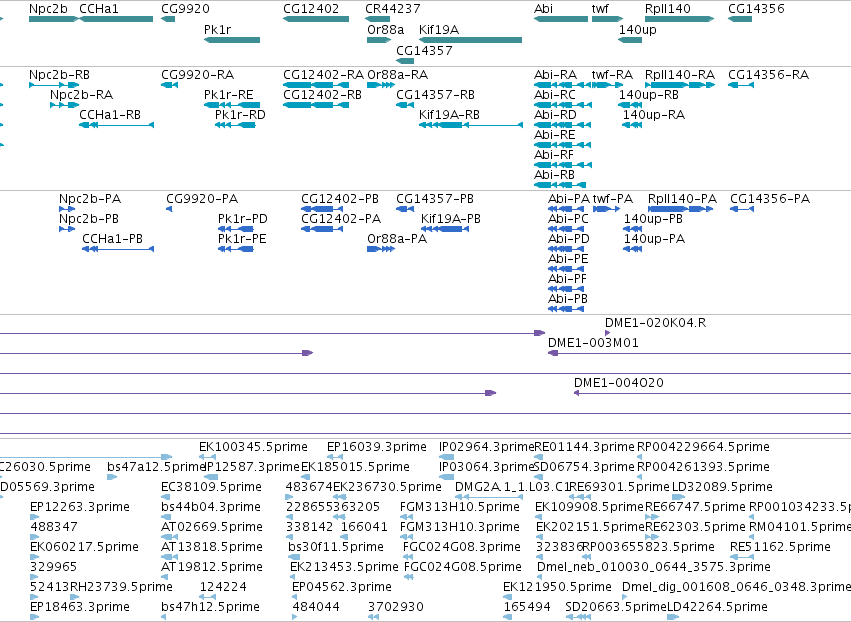Select the Npc2b gene feature
Image resolution: width=851 pixels, height=622 pixels.
coord(54,19)
